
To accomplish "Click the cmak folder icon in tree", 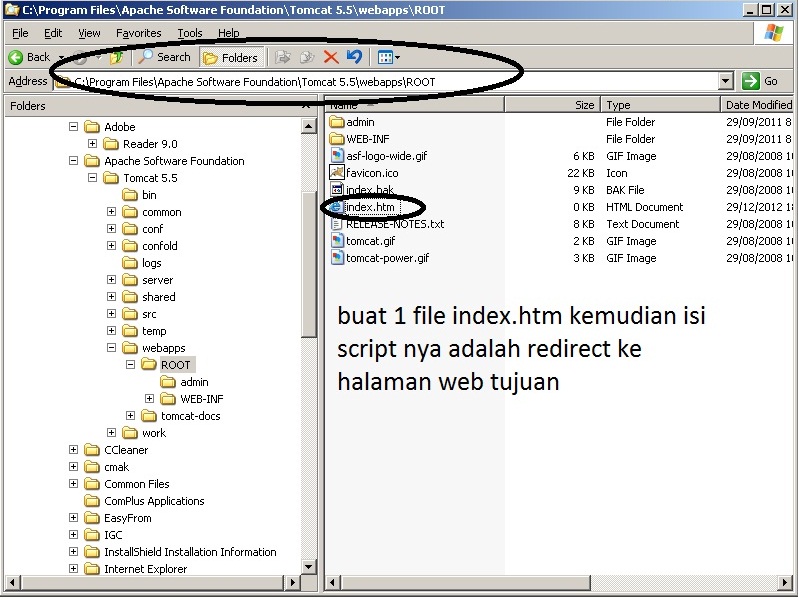I will click(x=92, y=467).
